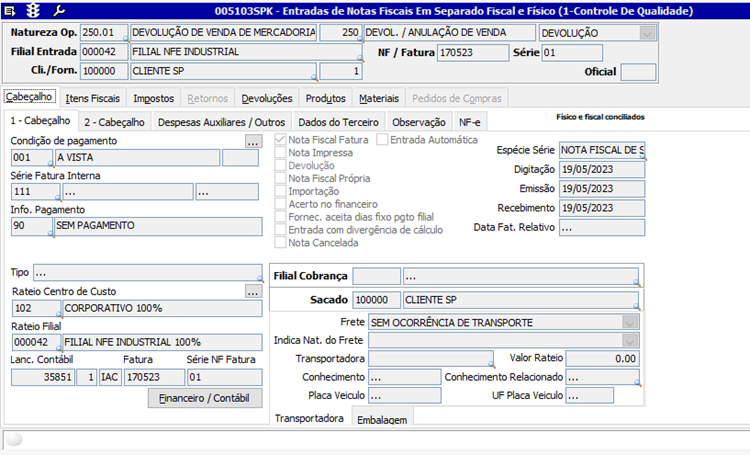
Task: Switch to the Itens Fiscais tab
Action: (x=93, y=99)
